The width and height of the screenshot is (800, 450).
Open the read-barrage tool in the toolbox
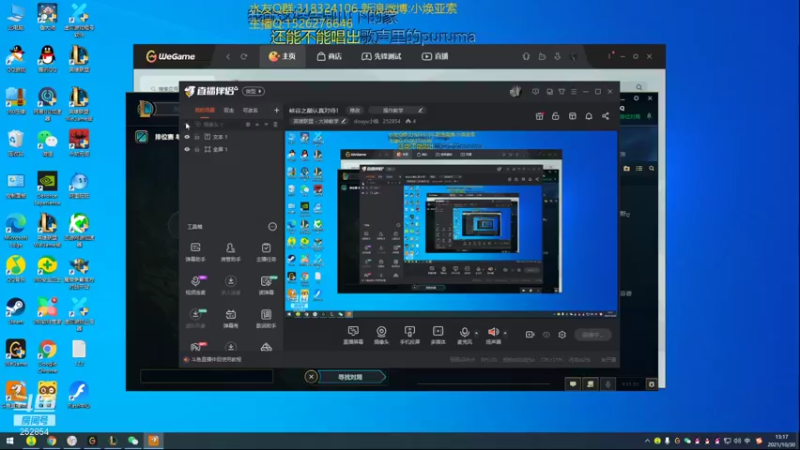266,285
